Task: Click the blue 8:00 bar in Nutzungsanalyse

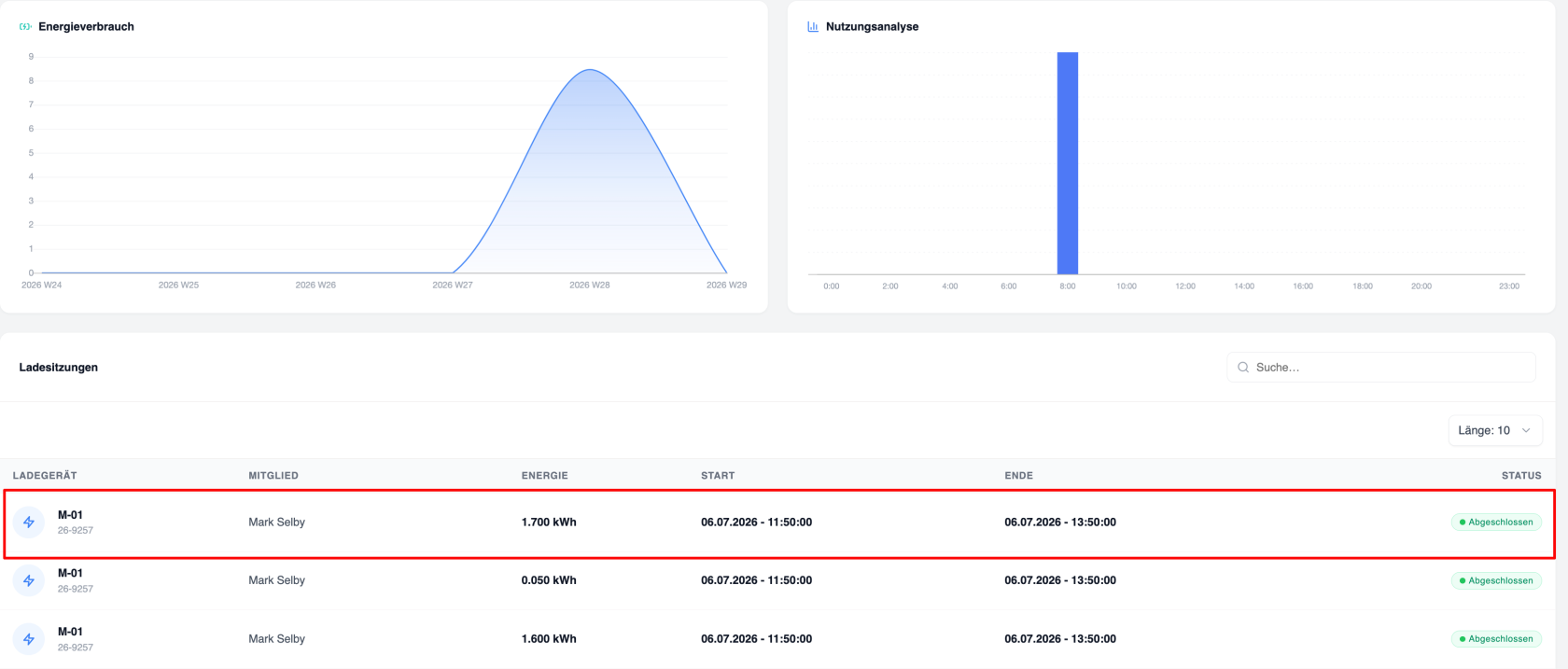Action: tap(1068, 163)
